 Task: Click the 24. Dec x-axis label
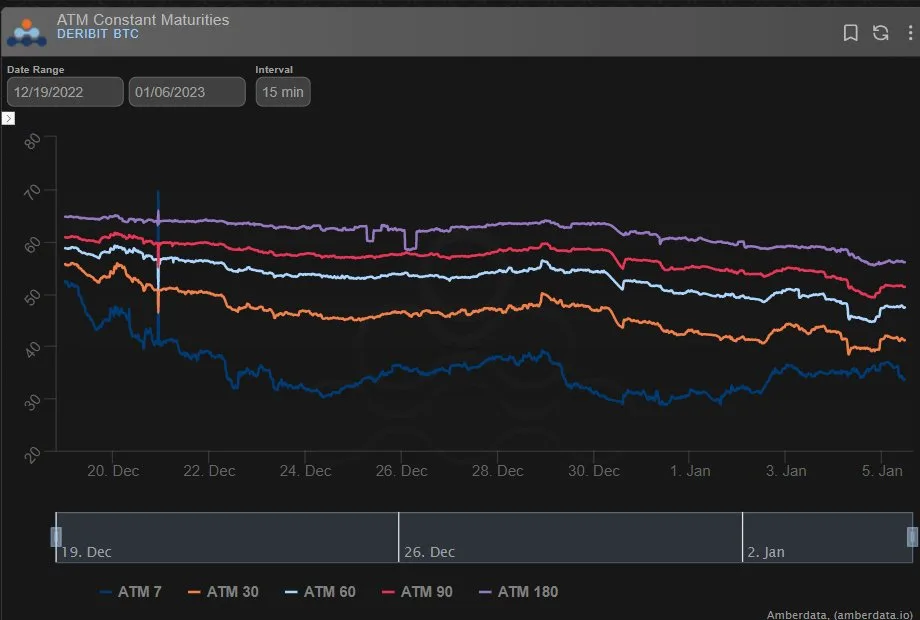point(306,470)
